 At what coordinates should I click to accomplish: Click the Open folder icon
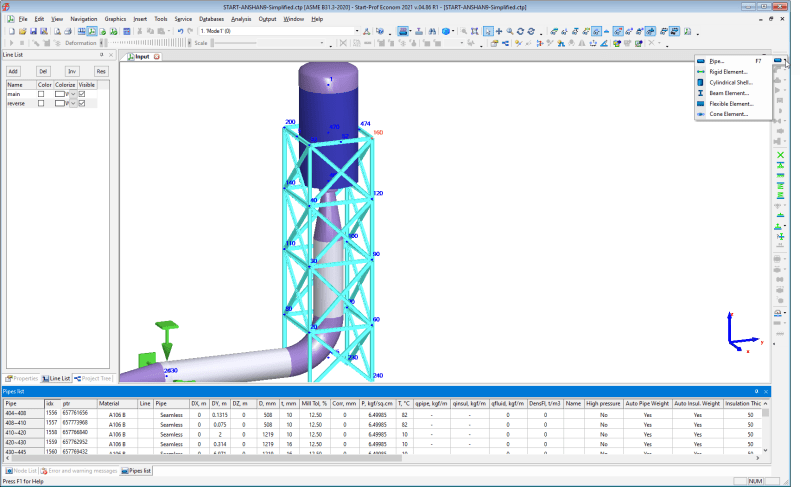[22, 31]
